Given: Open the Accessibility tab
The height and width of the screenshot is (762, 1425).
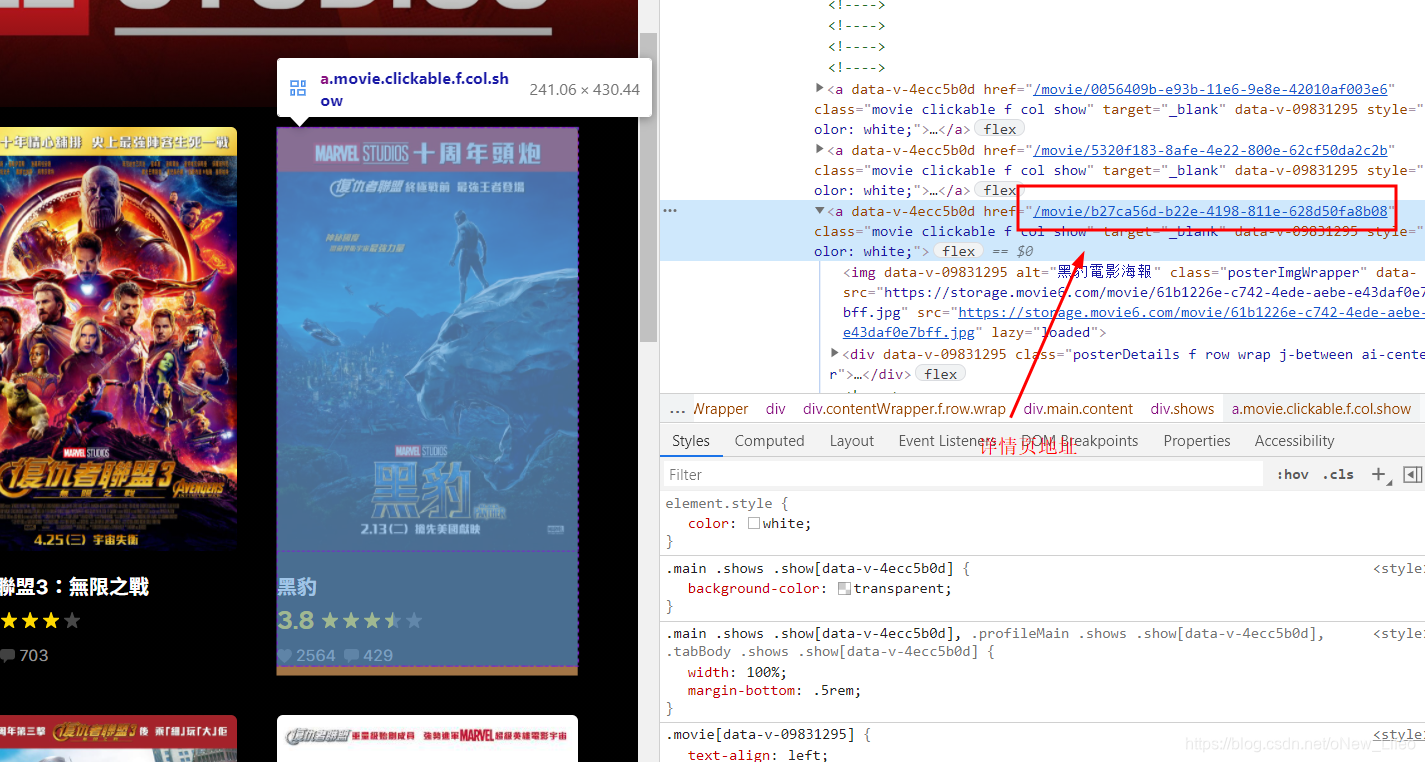Looking at the screenshot, I should 1294,441.
